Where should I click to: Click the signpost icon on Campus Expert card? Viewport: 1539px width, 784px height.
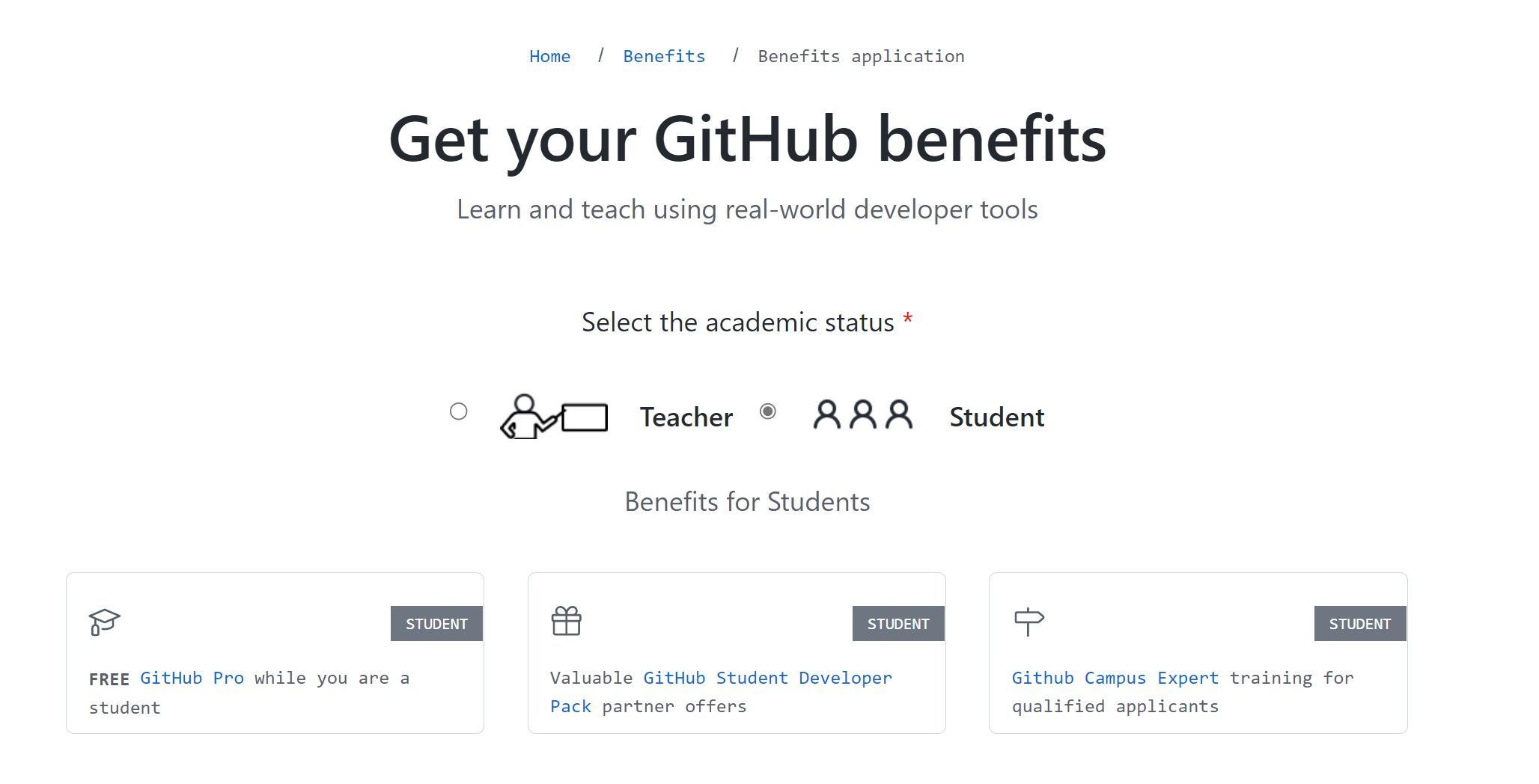coord(1029,622)
